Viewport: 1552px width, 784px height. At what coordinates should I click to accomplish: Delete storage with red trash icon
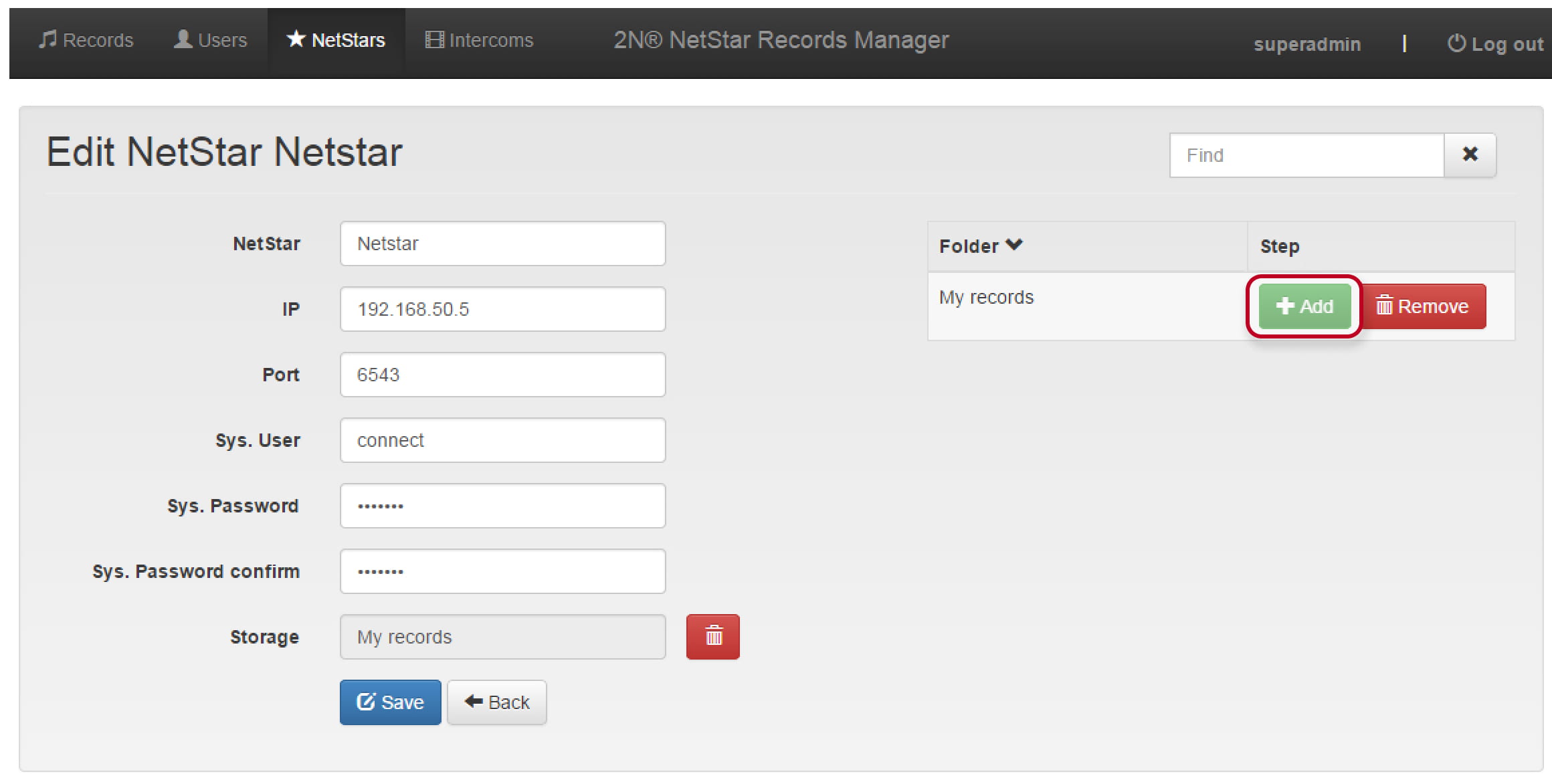point(713,637)
